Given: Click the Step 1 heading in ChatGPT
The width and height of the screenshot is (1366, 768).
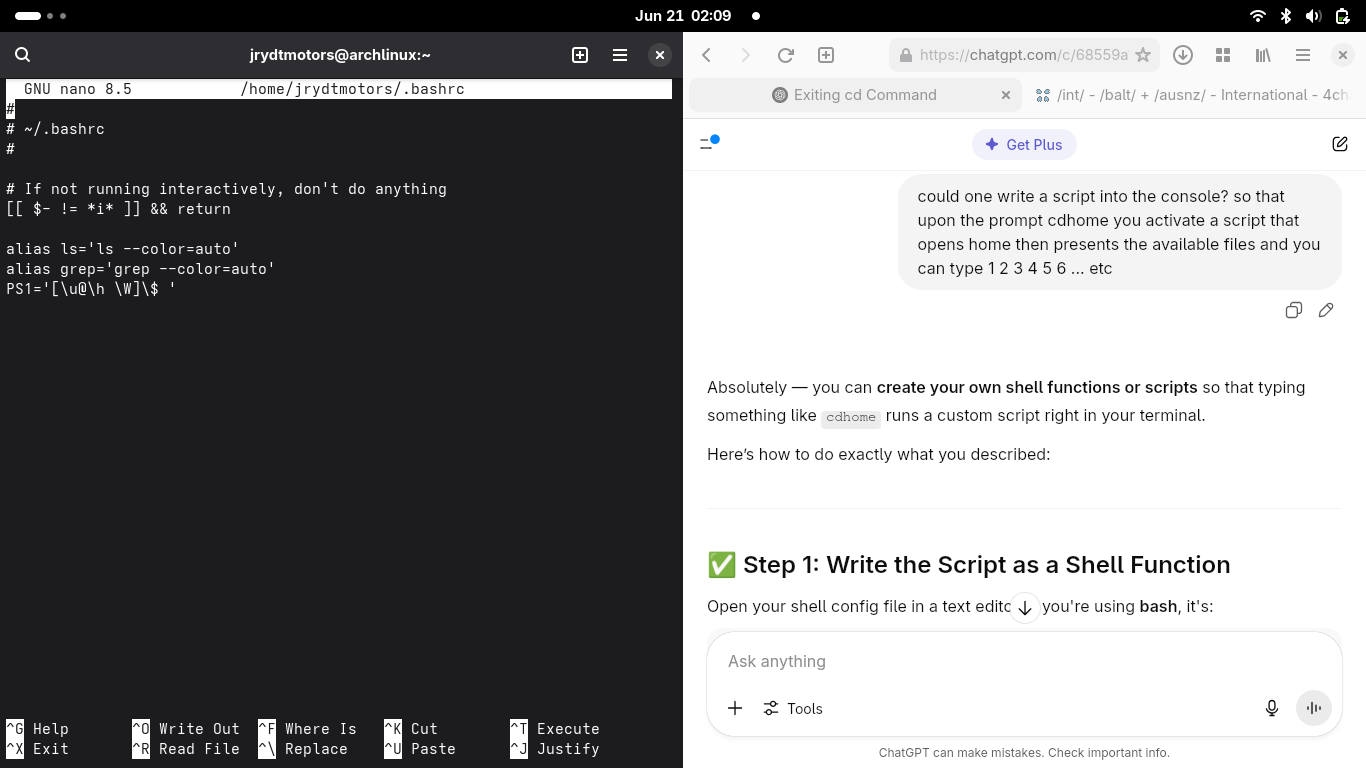Looking at the screenshot, I should pyautogui.click(x=969, y=565).
